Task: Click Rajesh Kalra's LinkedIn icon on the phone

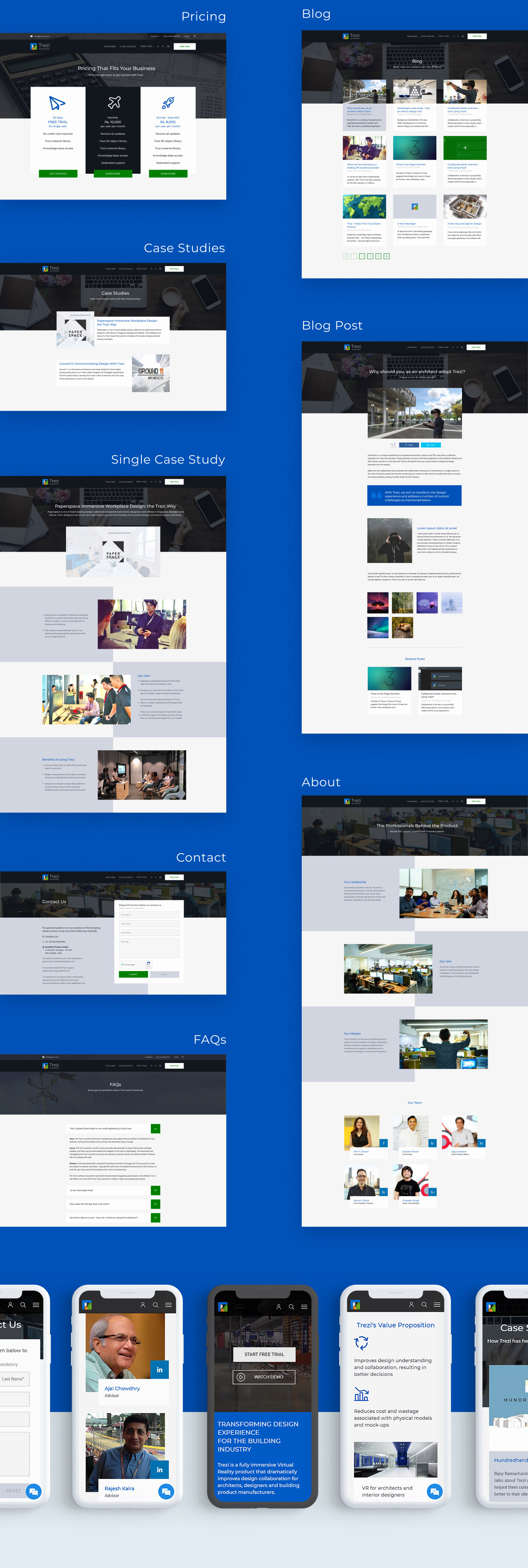Action: (160, 1469)
